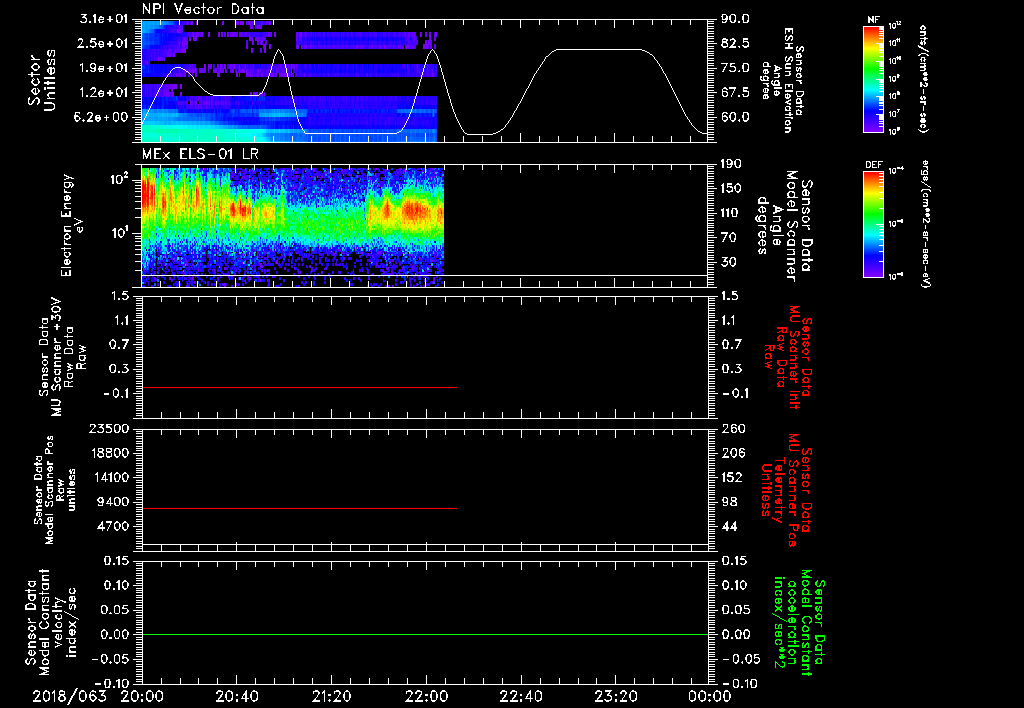1024x708 pixels.
Task: Click the red line in the scanner position panel
Action: coord(299,508)
